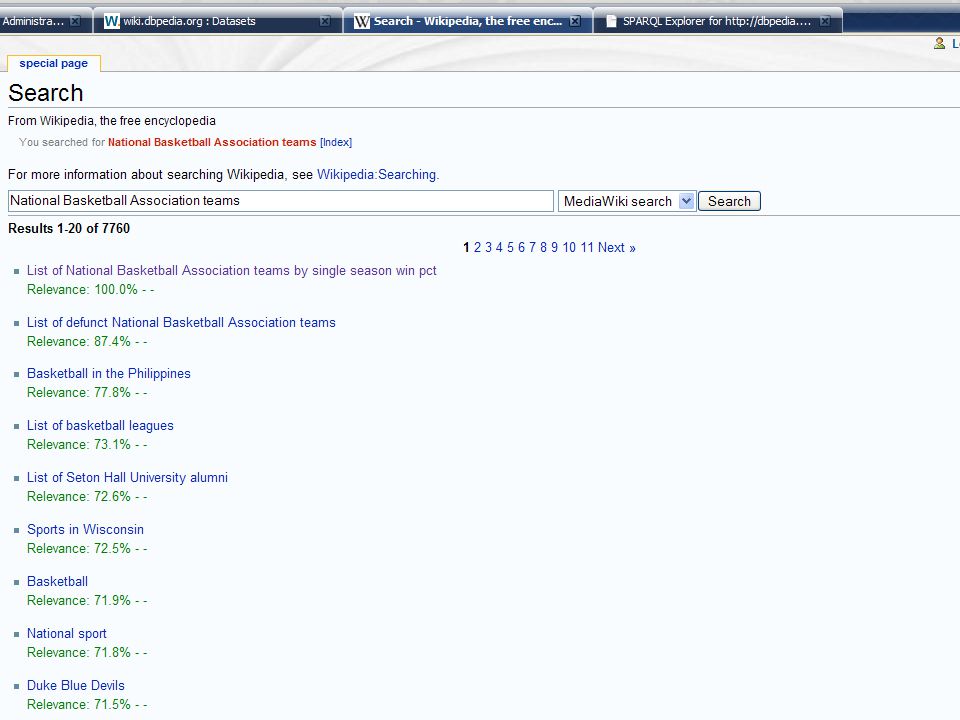Click the wiki.dbpedia.org tab favicon
Viewport: 960px width, 720px height.
click(111, 21)
